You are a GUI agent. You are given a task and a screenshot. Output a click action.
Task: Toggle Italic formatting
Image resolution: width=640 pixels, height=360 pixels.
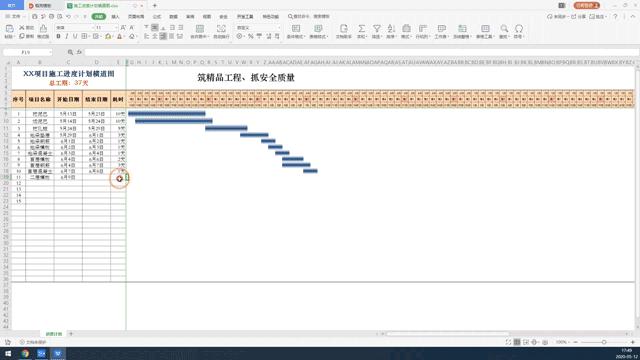pyautogui.click(x=67, y=36)
